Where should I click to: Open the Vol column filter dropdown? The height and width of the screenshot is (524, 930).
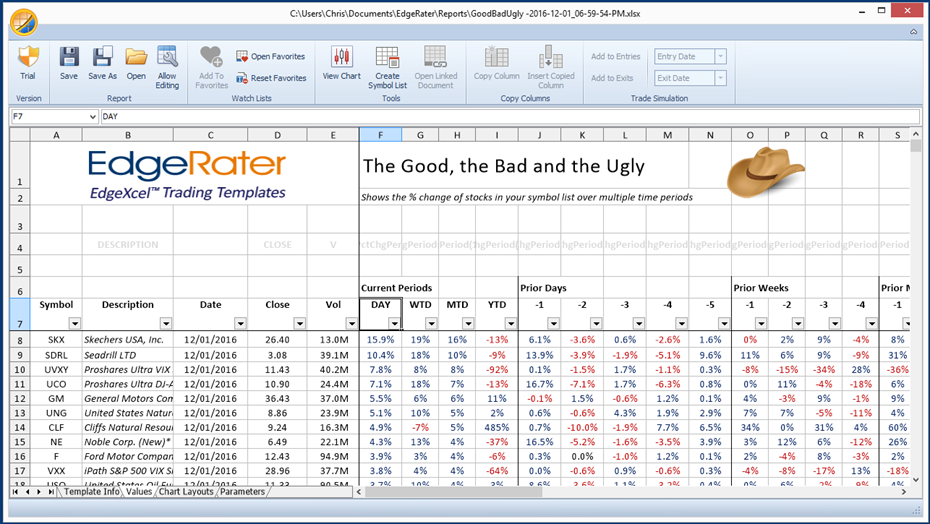pyautogui.click(x=352, y=323)
